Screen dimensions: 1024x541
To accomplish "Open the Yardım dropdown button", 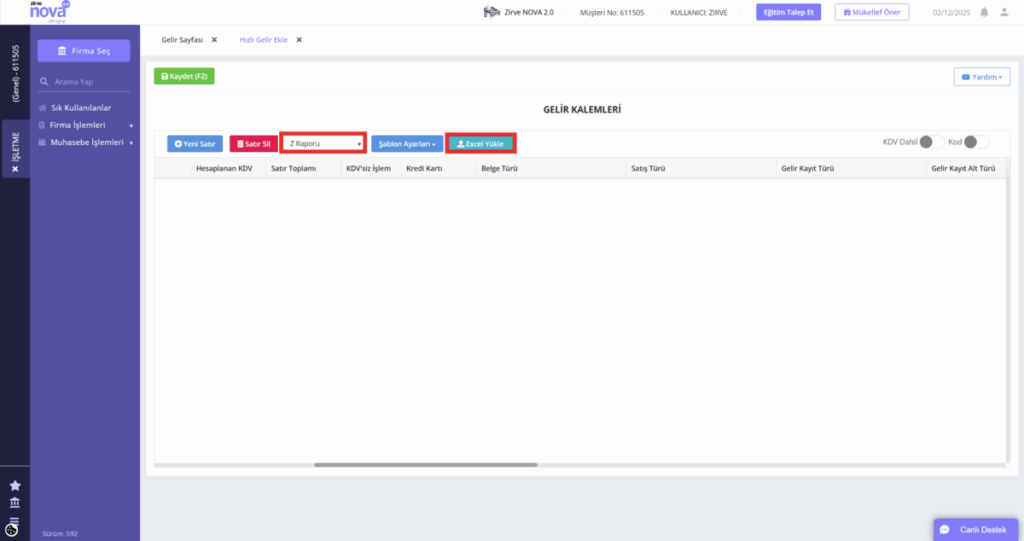I will pyautogui.click(x=982, y=76).
